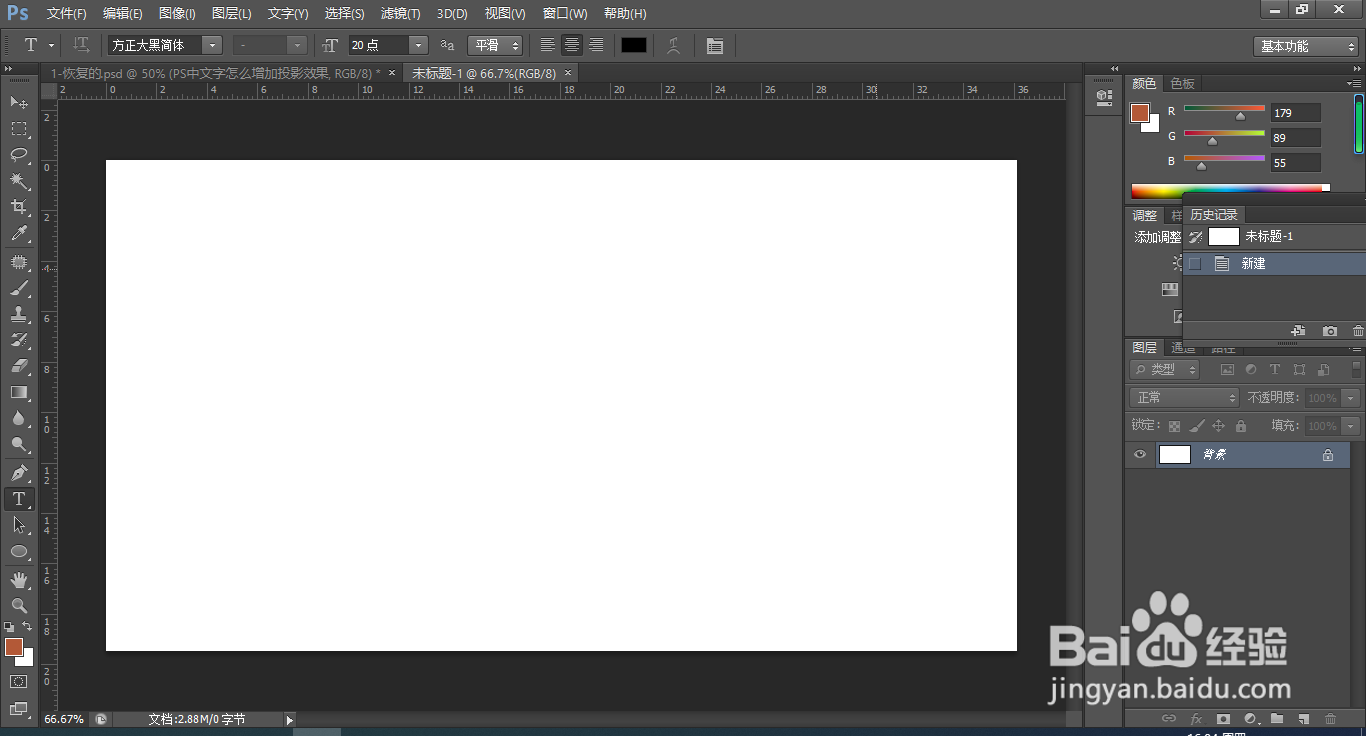The height and width of the screenshot is (736, 1366).
Task: Toggle lock position
Action: (1218, 426)
